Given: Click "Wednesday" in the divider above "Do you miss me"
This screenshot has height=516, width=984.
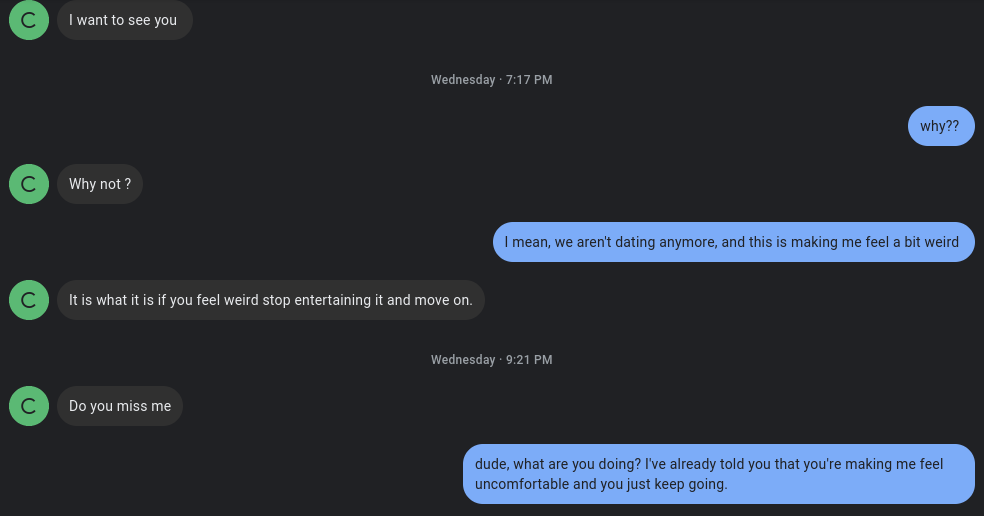Looking at the screenshot, I should coord(463,360).
